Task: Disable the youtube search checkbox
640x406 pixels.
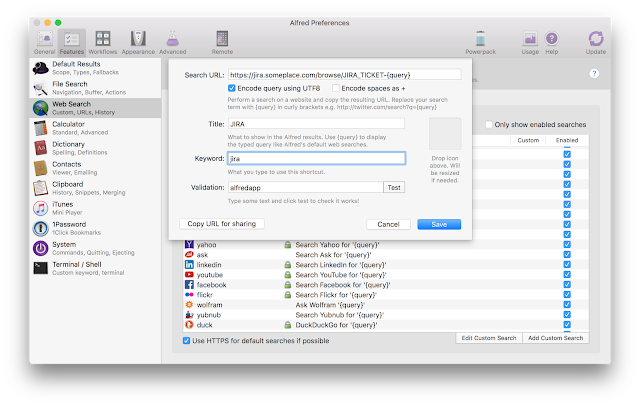Action: tap(567, 275)
